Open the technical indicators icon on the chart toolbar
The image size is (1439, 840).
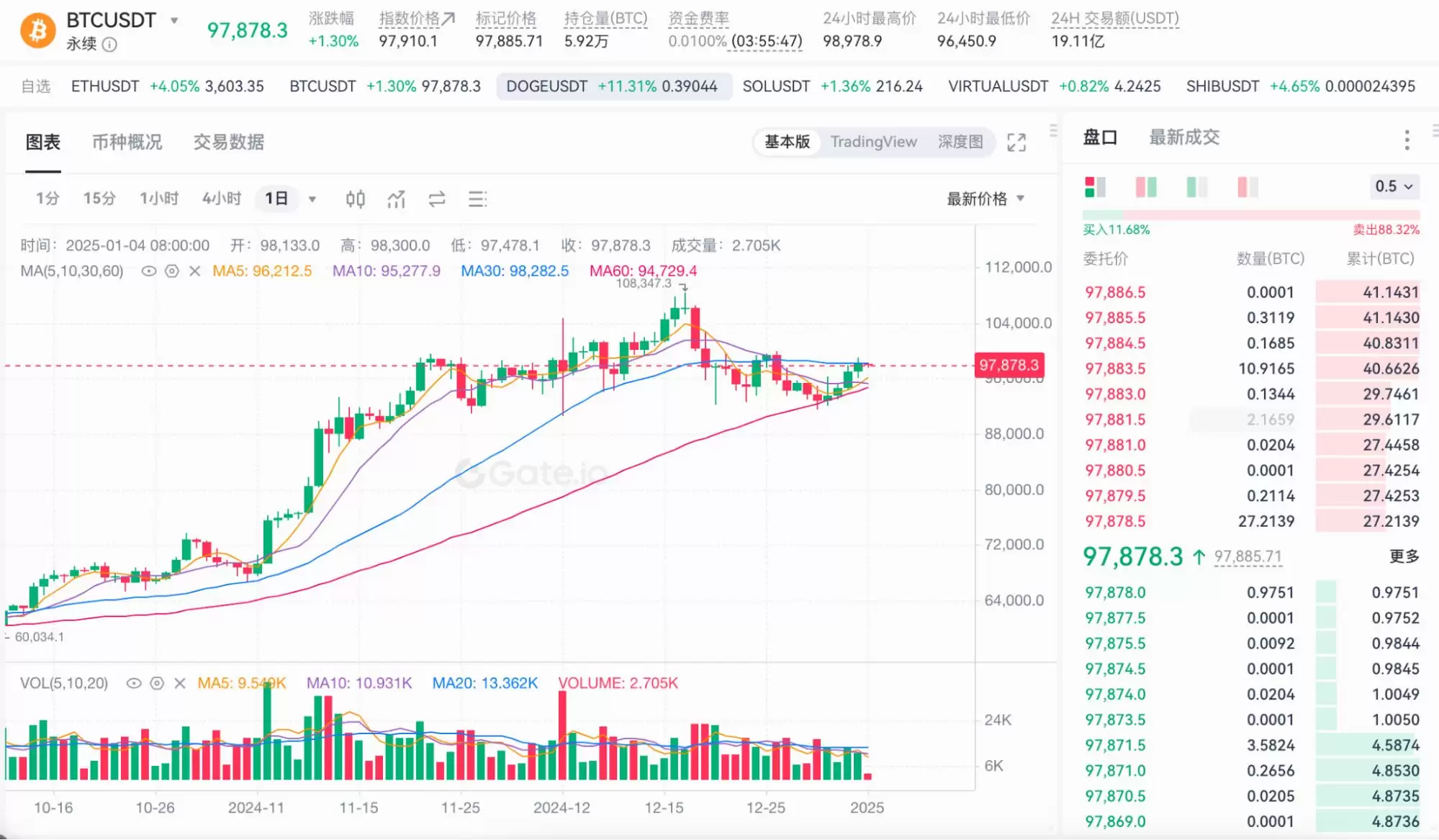[x=396, y=199]
